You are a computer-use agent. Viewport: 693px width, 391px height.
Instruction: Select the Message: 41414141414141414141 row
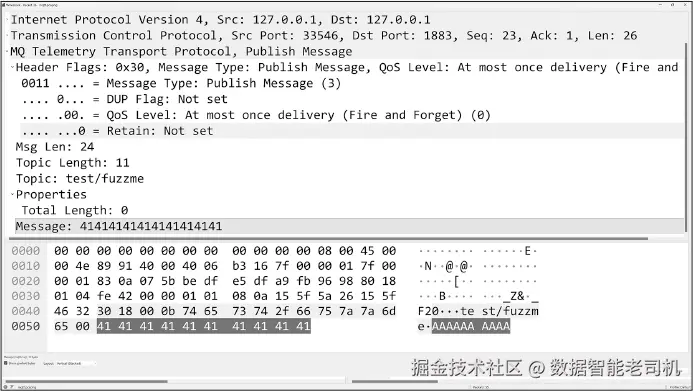coord(350,226)
